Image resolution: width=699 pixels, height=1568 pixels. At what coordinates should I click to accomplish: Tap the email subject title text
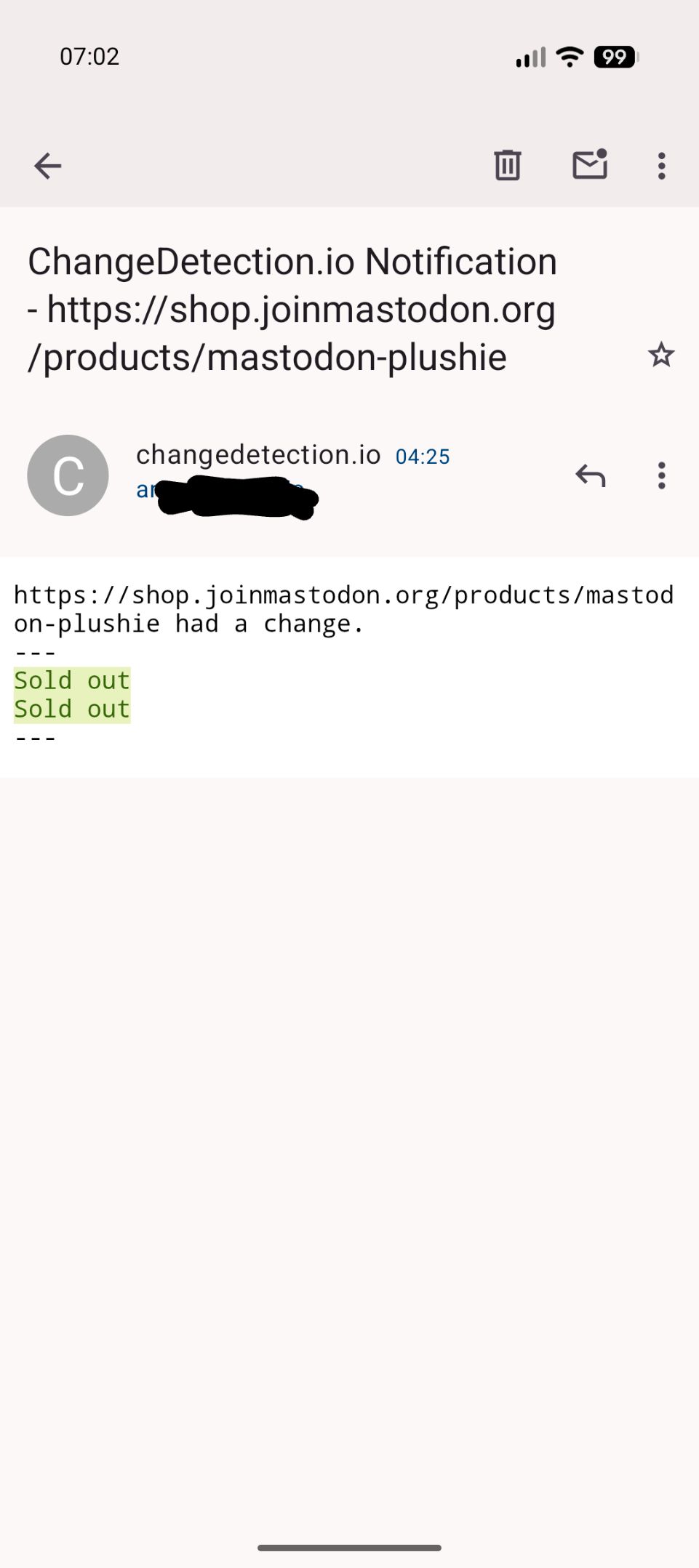click(292, 309)
